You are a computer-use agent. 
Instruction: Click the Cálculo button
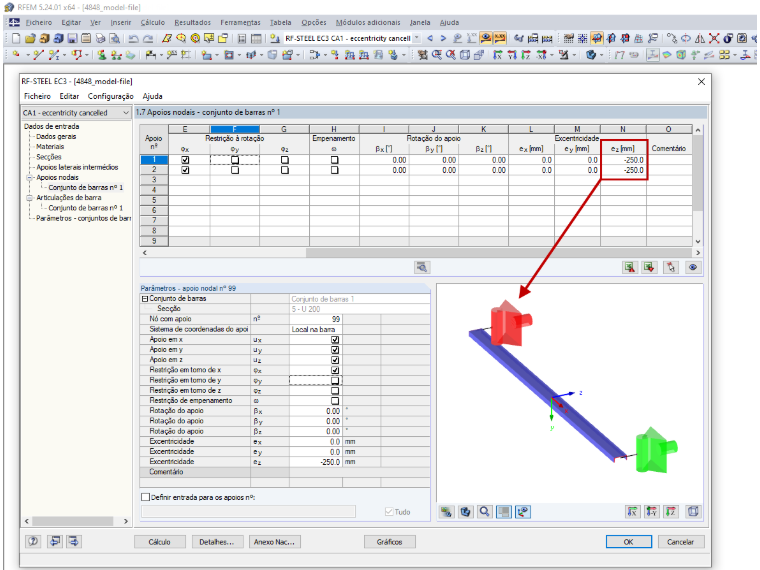159,542
